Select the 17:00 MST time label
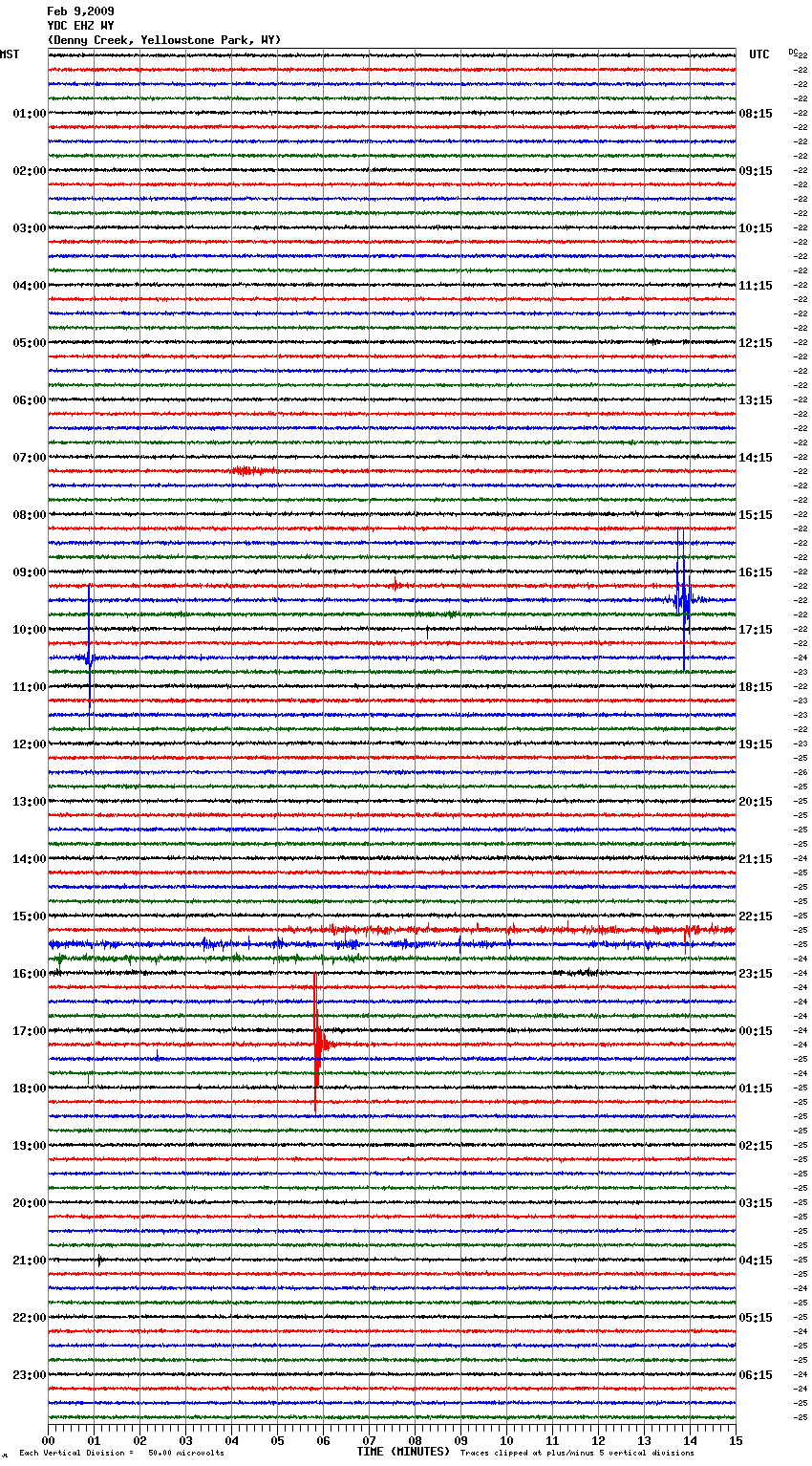The image size is (812, 1466). pos(30,1031)
